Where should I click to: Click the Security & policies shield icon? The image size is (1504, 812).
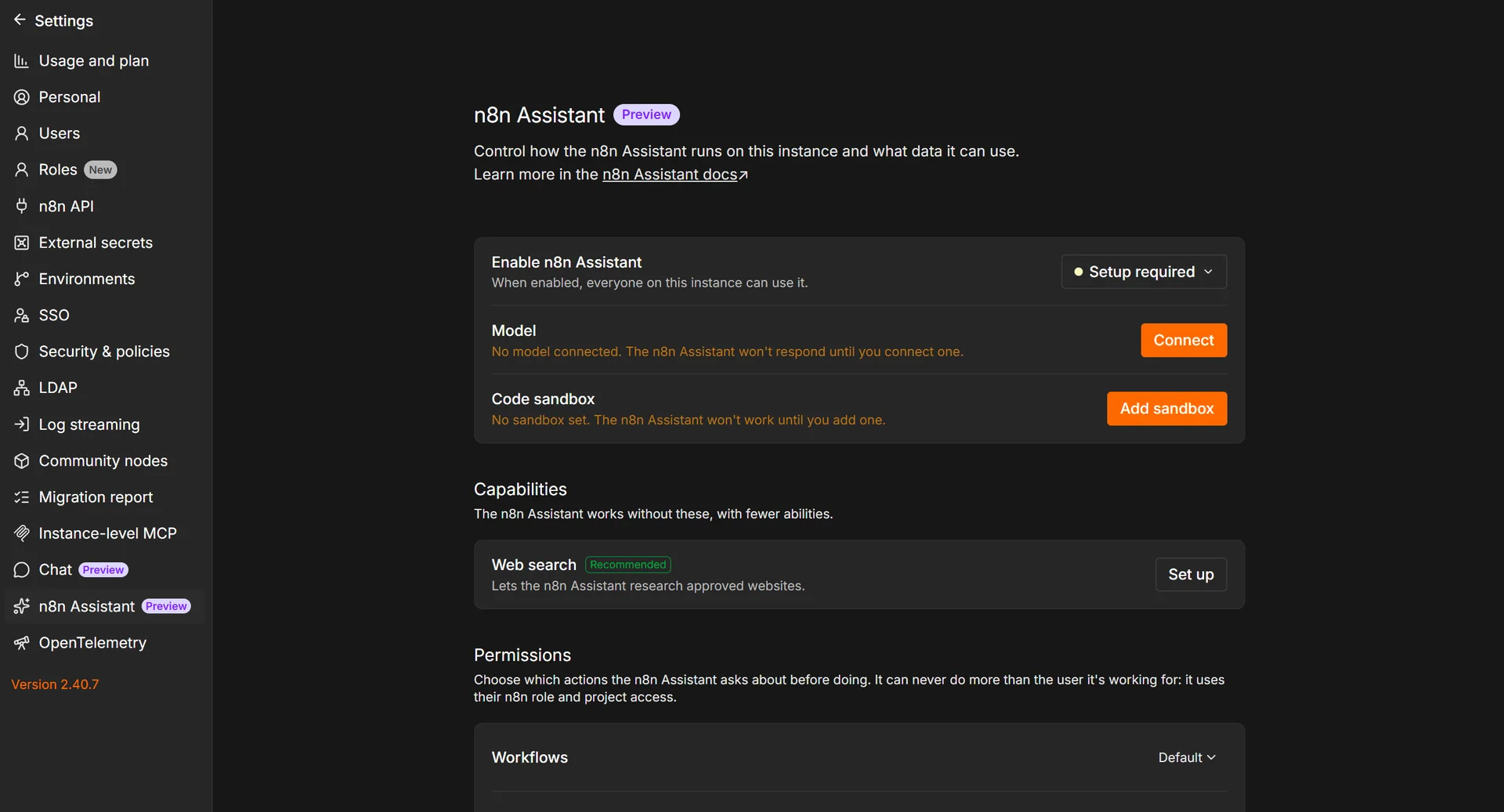click(x=21, y=352)
